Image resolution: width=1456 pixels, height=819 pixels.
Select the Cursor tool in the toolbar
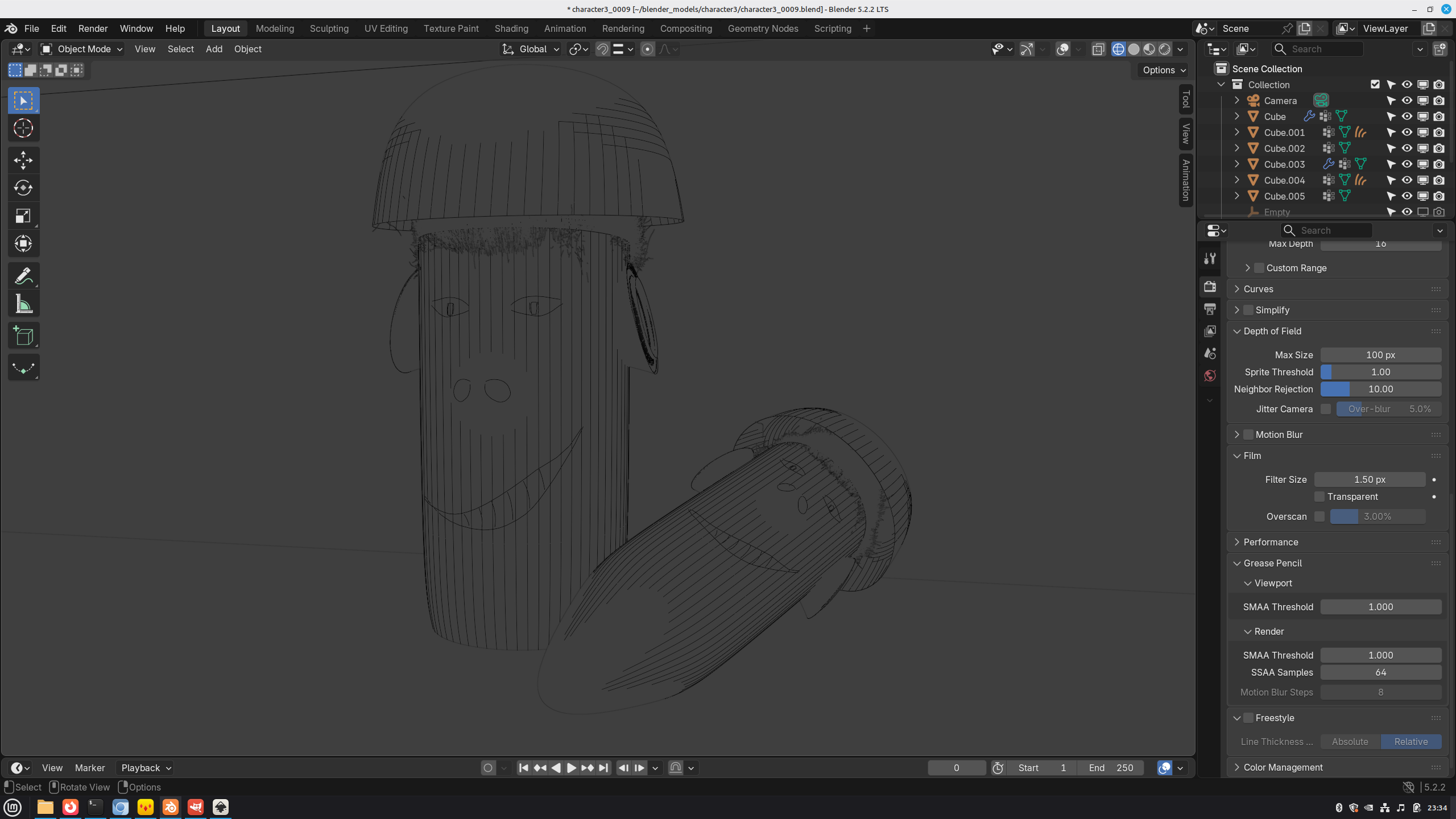23,129
